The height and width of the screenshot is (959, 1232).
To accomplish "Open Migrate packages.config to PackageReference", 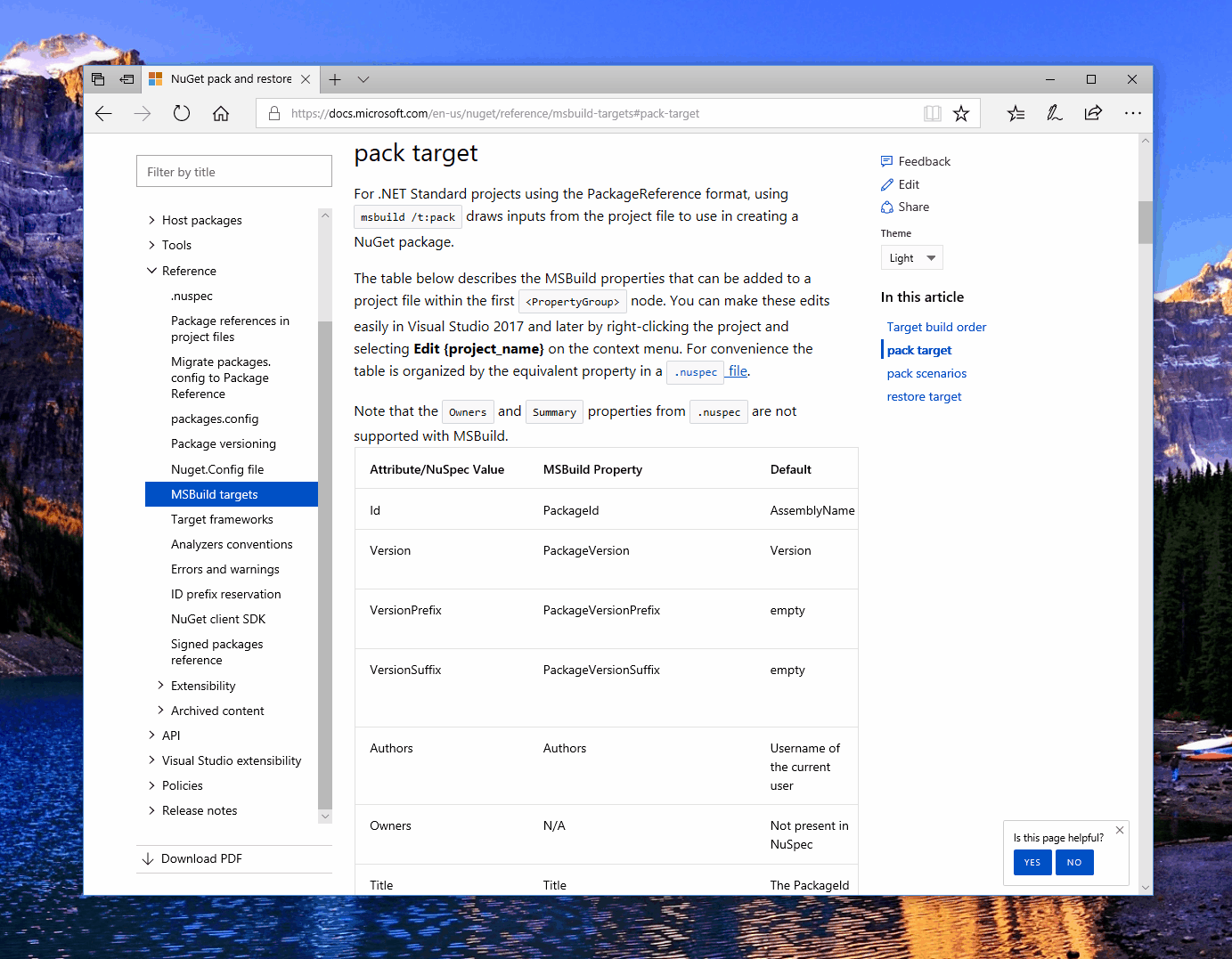I will (x=221, y=378).
